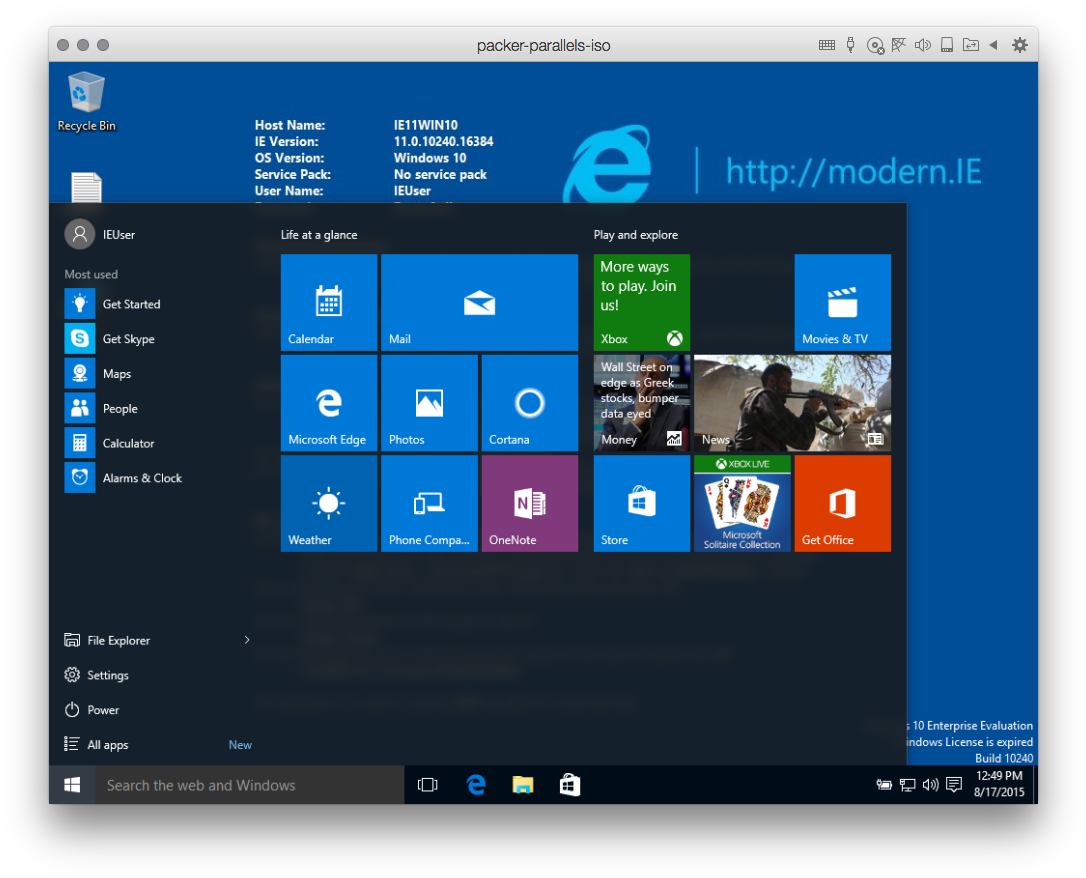This screenshot has width=1086, height=878.
Task: Open the OneNote tile
Action: pyautogui.click(x=529, y=503)
